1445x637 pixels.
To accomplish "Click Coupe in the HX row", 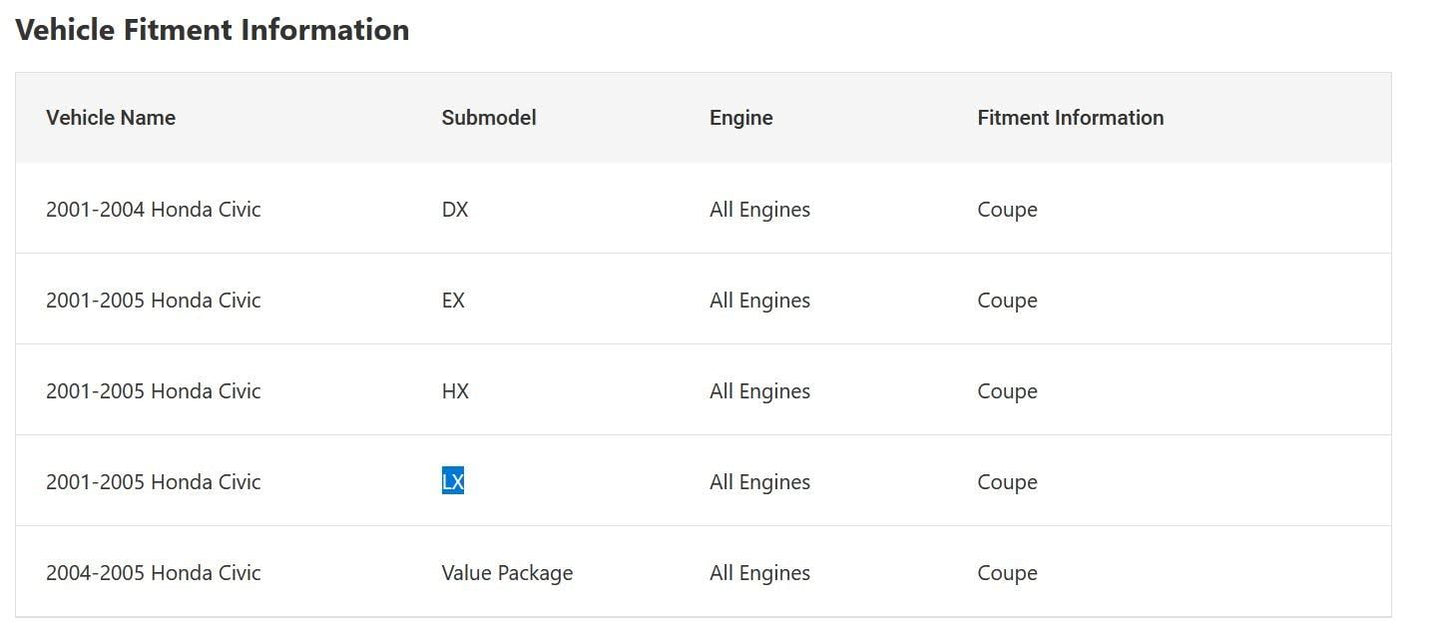I will point(1007,391).
